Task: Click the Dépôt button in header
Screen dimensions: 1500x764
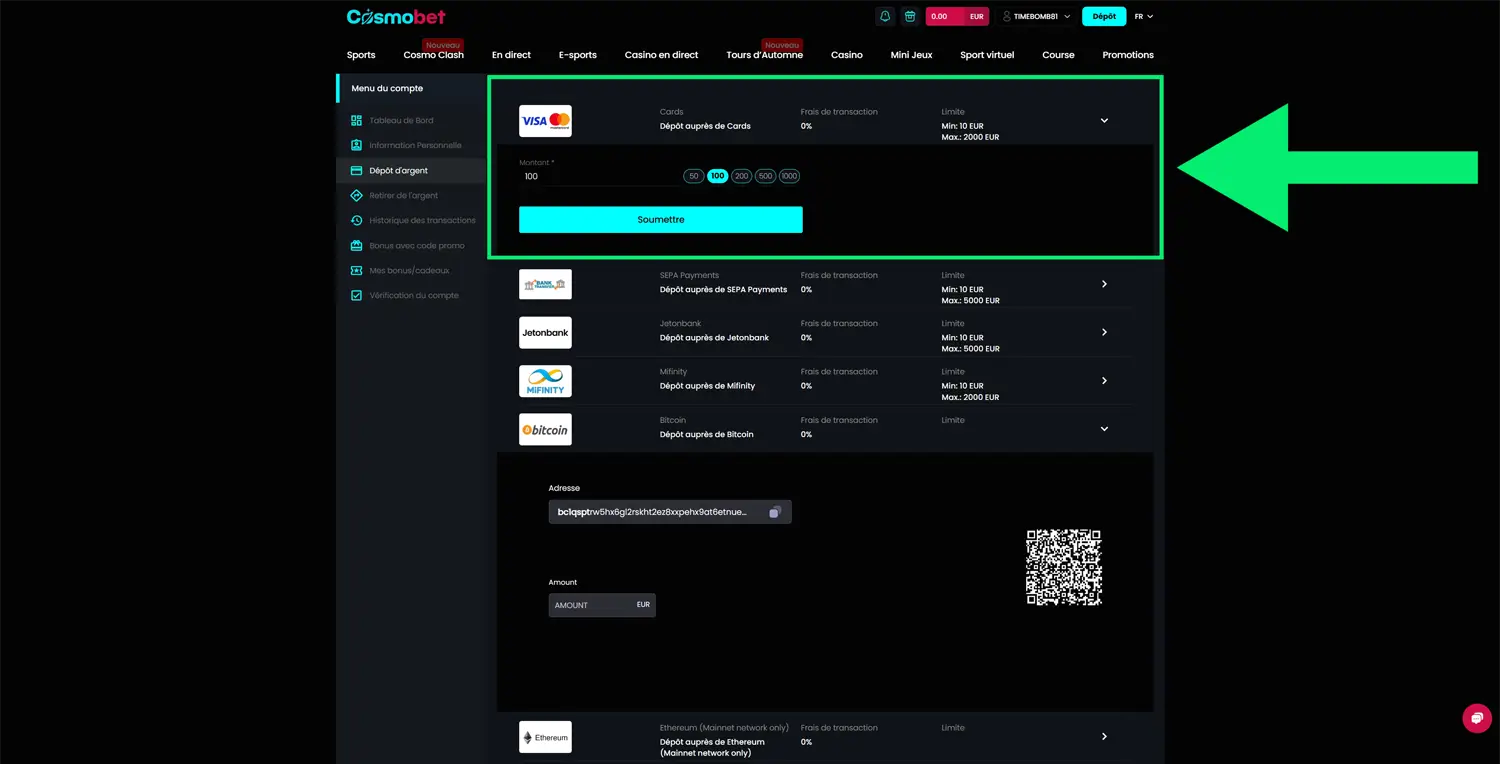Action: [x=1103, y=16]
